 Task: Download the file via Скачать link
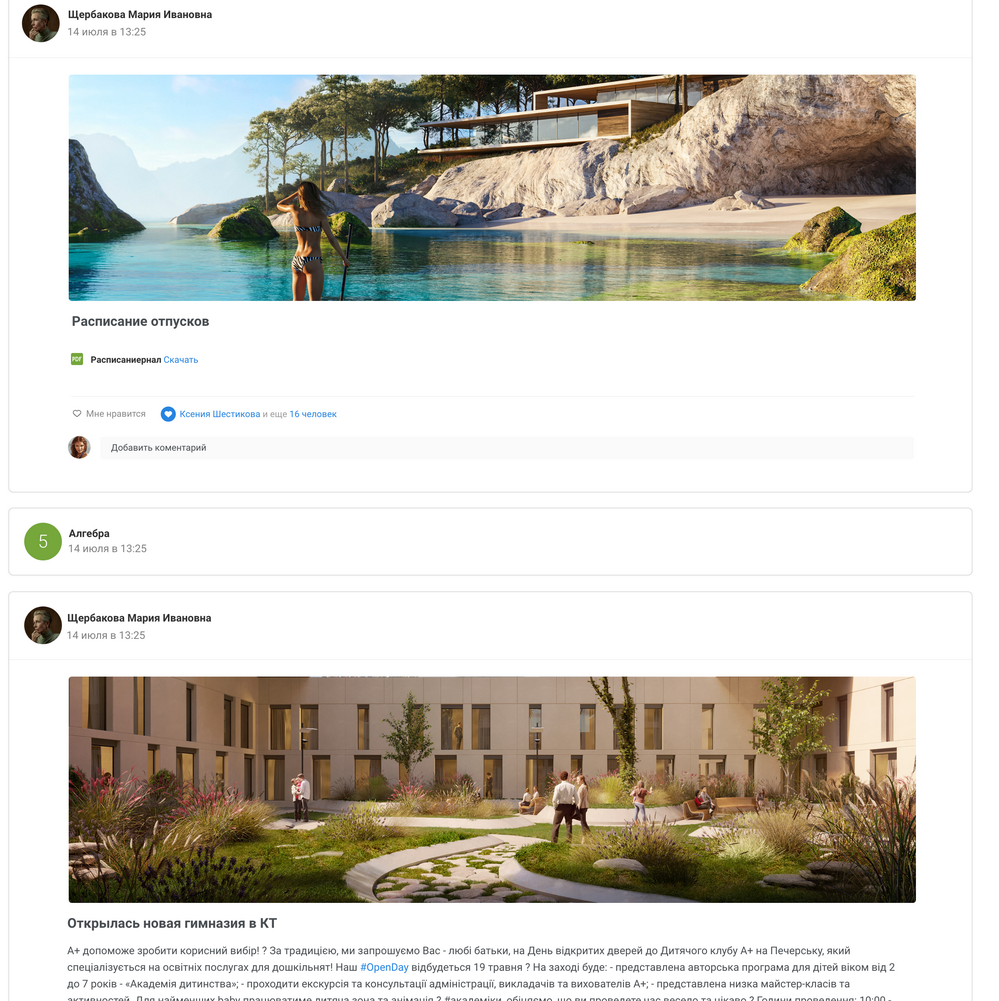click(x=181, y=360)
